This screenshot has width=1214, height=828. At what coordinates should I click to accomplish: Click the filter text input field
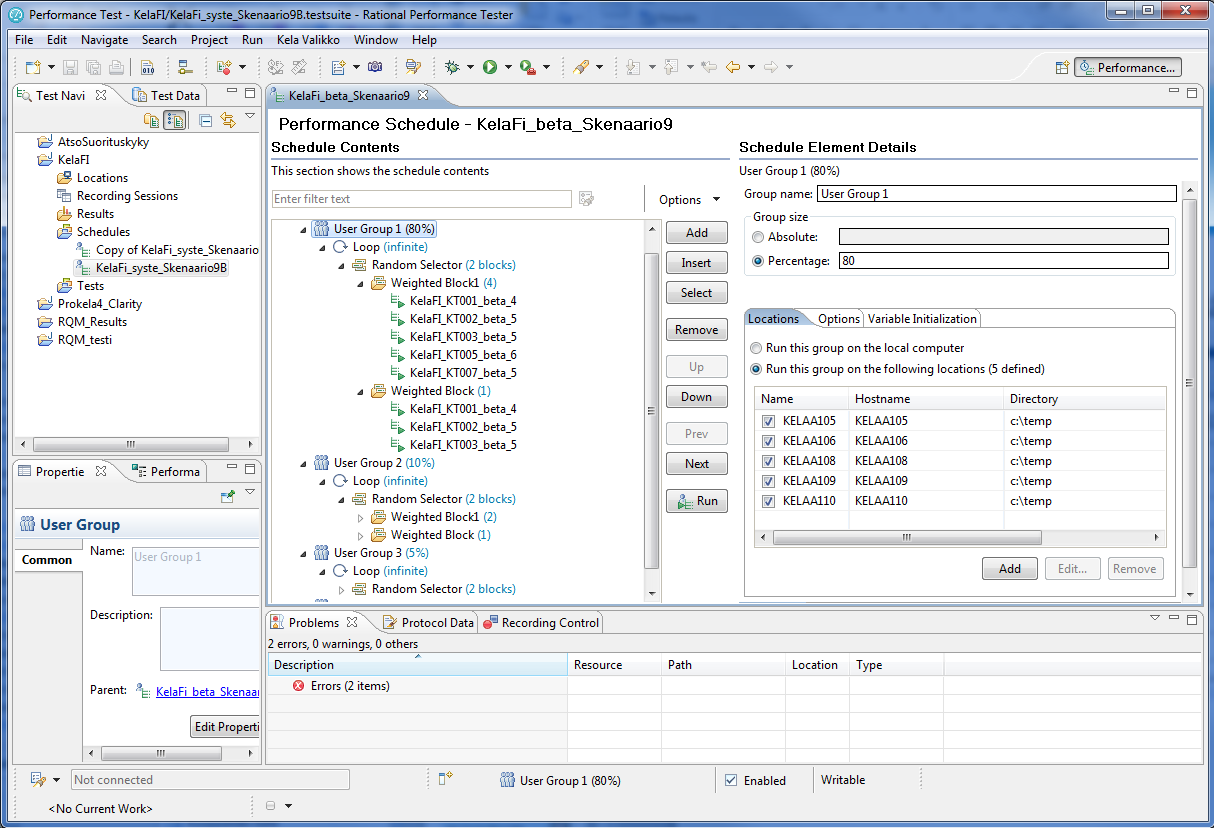pos(422,199)
